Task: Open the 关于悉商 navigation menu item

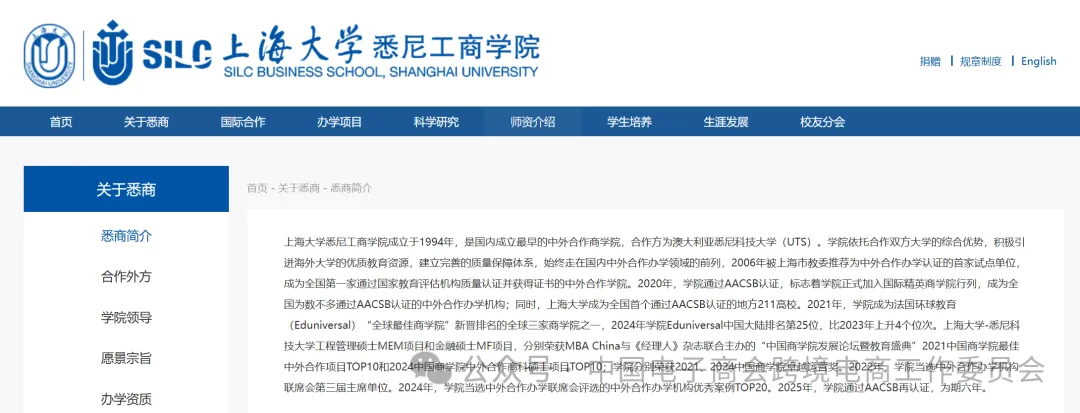Action: coord(146,123)
